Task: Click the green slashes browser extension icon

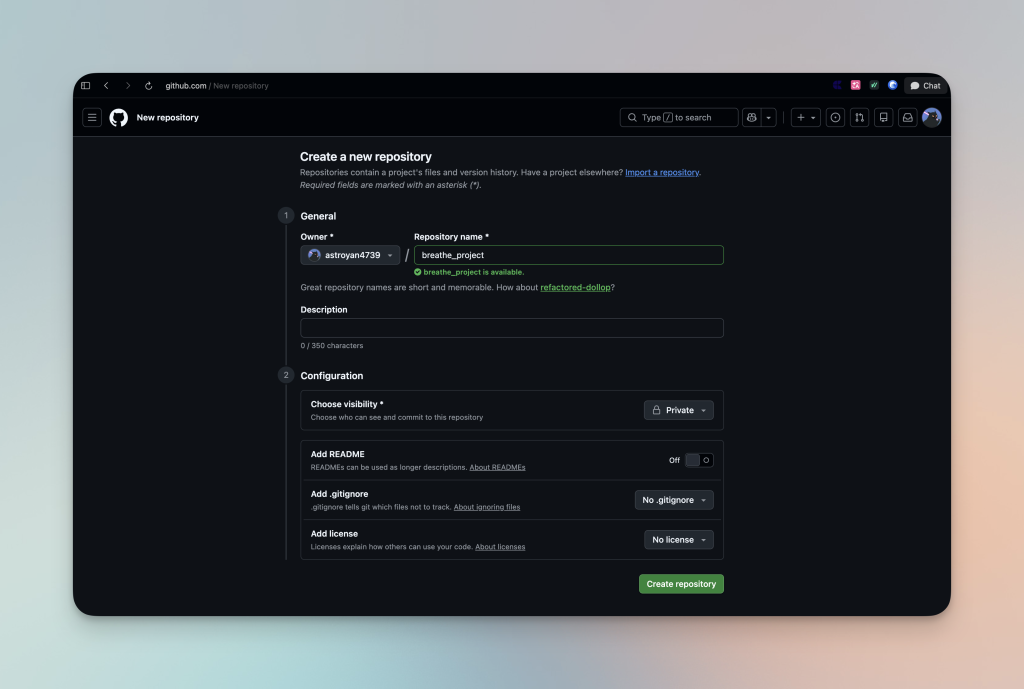Action: point(874,86)
